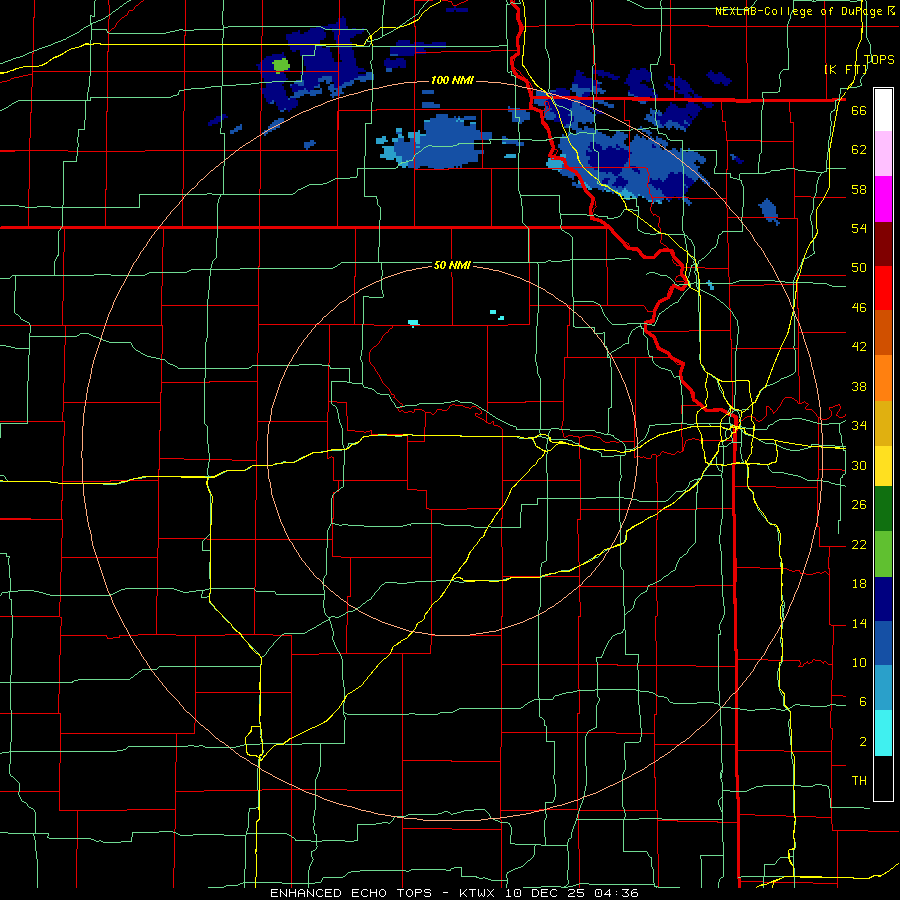This screenshot has height=900, width=900.
Task: Click the '6' label on the tops scale
Action: point(863,701)
